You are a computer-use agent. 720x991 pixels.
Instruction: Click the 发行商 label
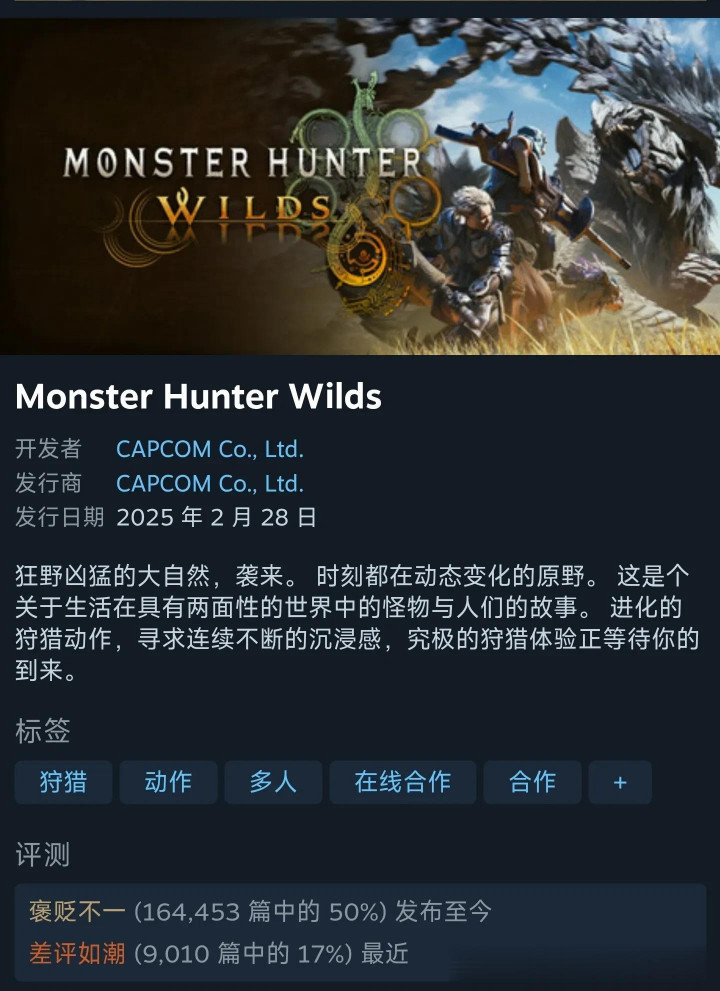tap(48, 483)
